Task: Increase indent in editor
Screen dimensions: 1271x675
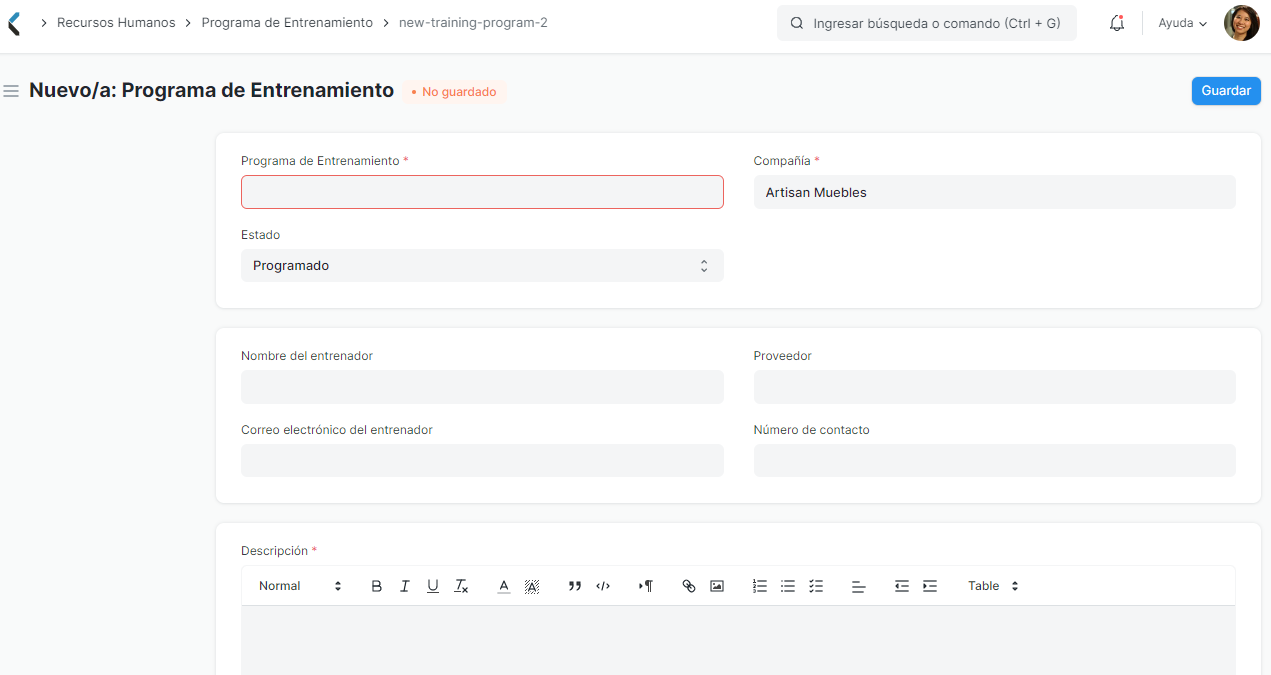Action: point(930,586)
